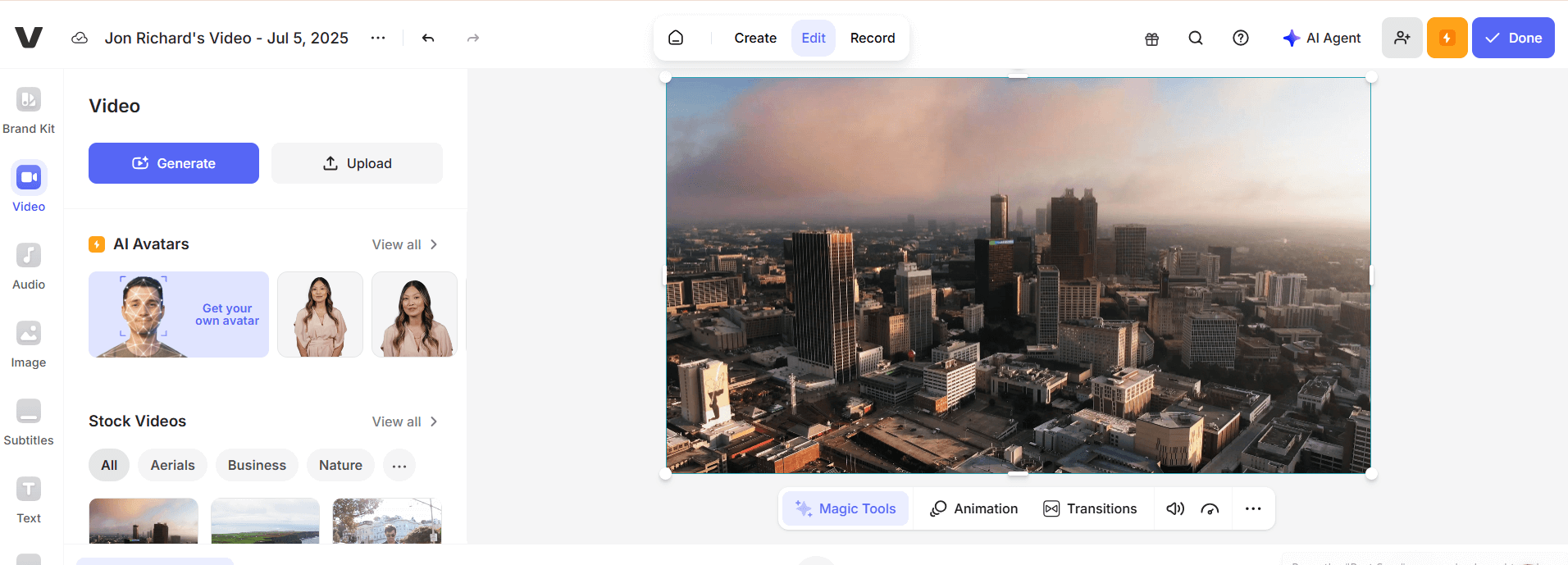Open the VEED logo home
The width and height of the screenshot is (1568, 565).
(29, 38)
